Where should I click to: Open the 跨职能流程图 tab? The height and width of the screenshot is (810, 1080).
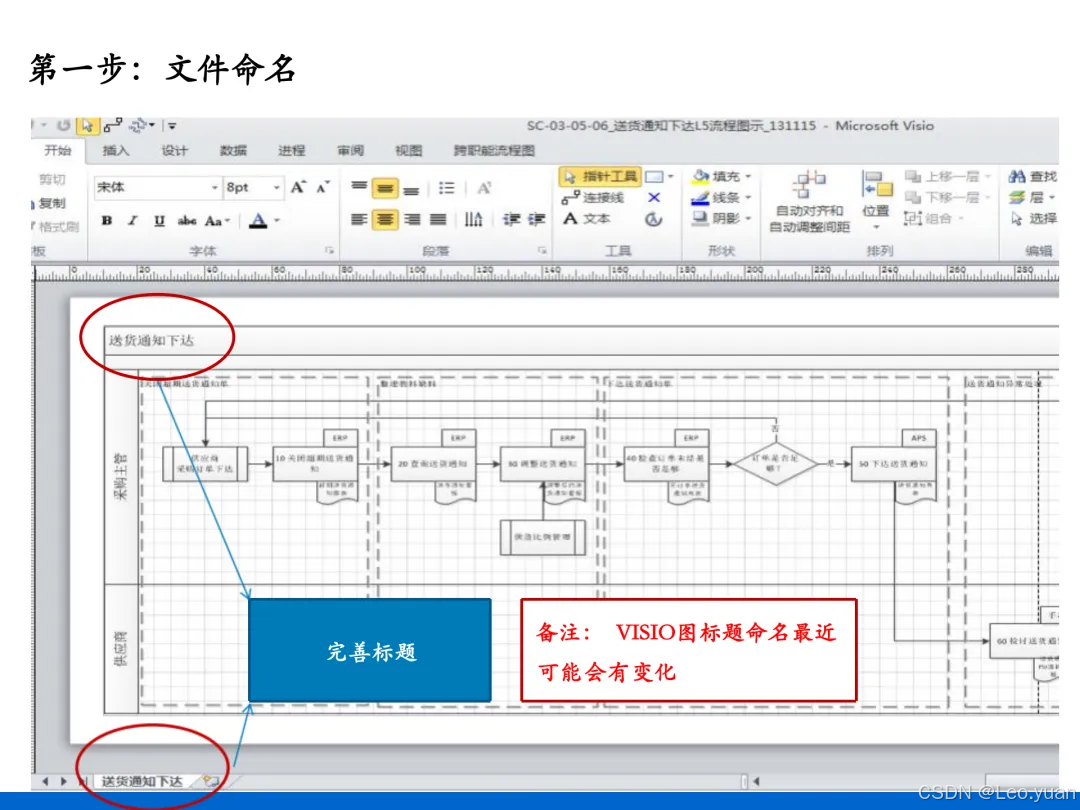pyautogui.click(x=494, y=151)
